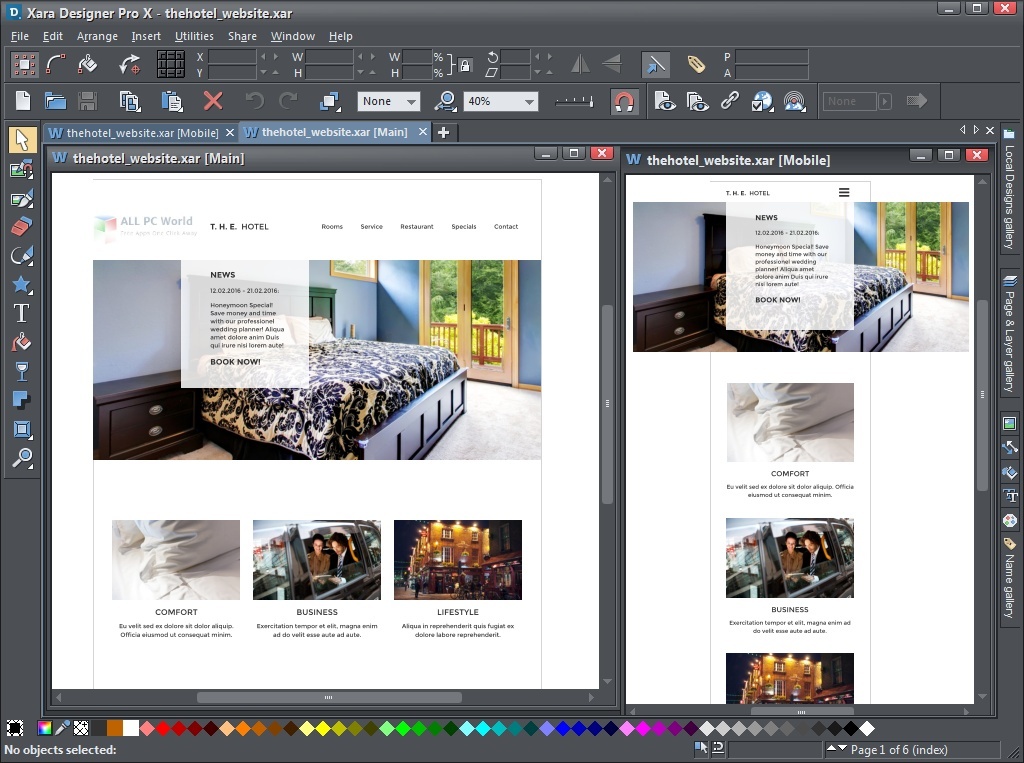
Task: Select the Selector tool
Action: [x=21, y=140]
